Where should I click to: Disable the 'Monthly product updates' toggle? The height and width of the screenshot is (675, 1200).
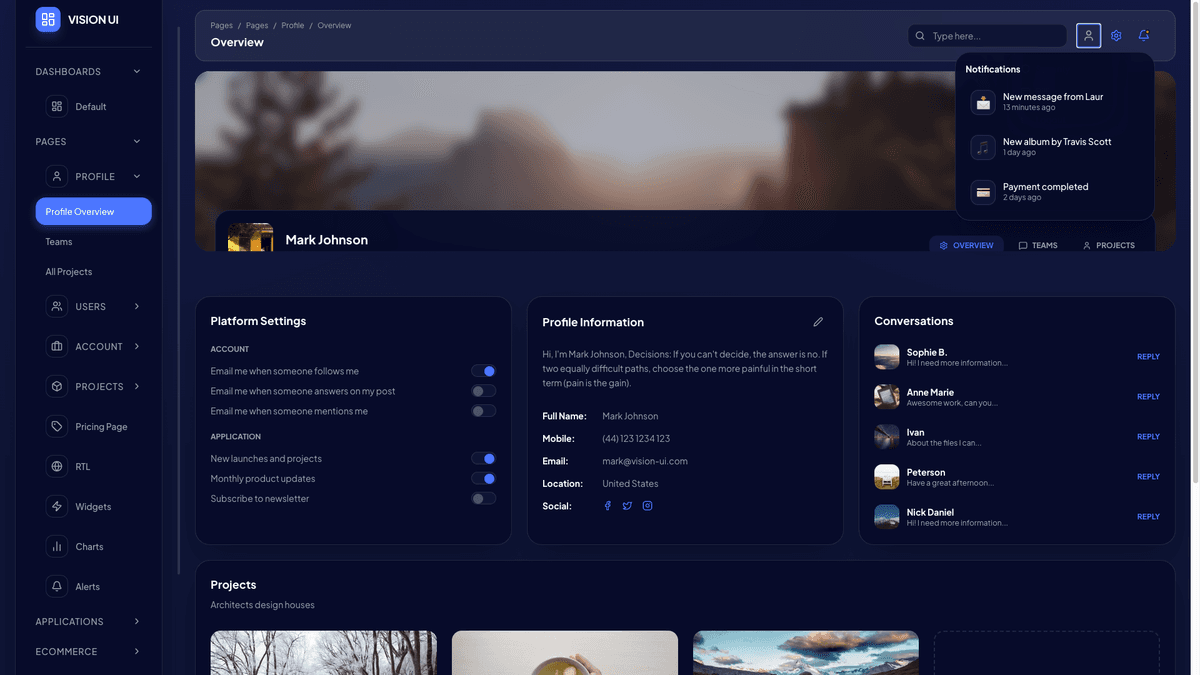point(483,478)
